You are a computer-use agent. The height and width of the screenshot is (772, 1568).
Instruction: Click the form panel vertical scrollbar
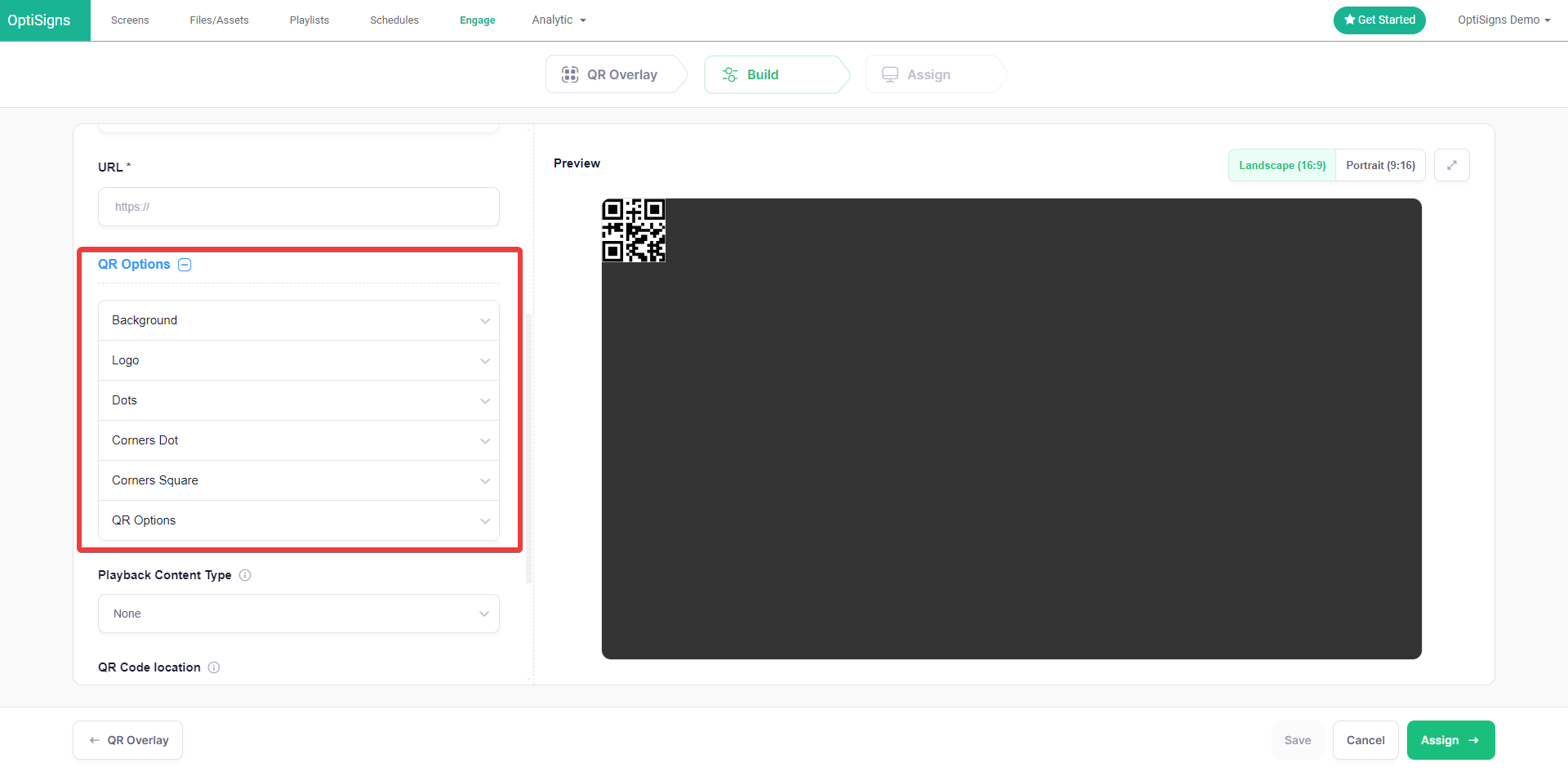529,448
